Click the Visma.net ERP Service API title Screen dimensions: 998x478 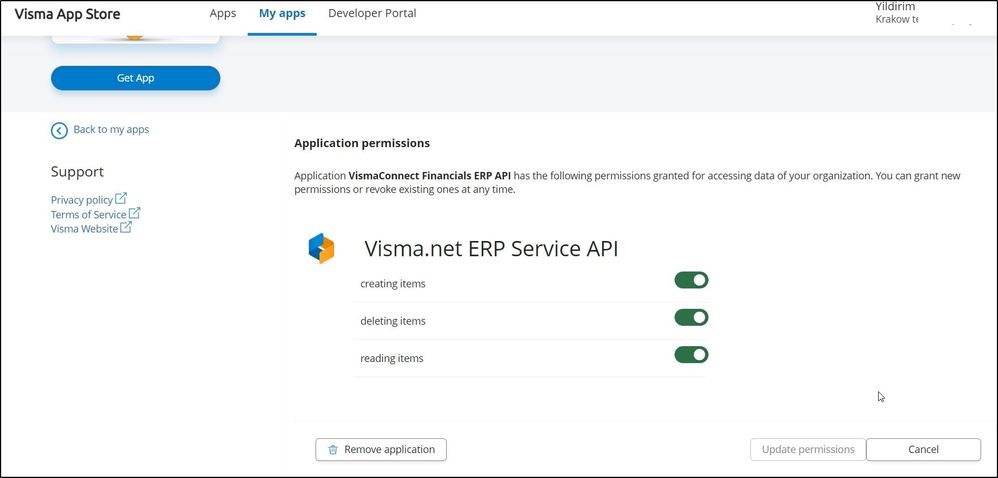pyautogui.click(x=491, y=249)
